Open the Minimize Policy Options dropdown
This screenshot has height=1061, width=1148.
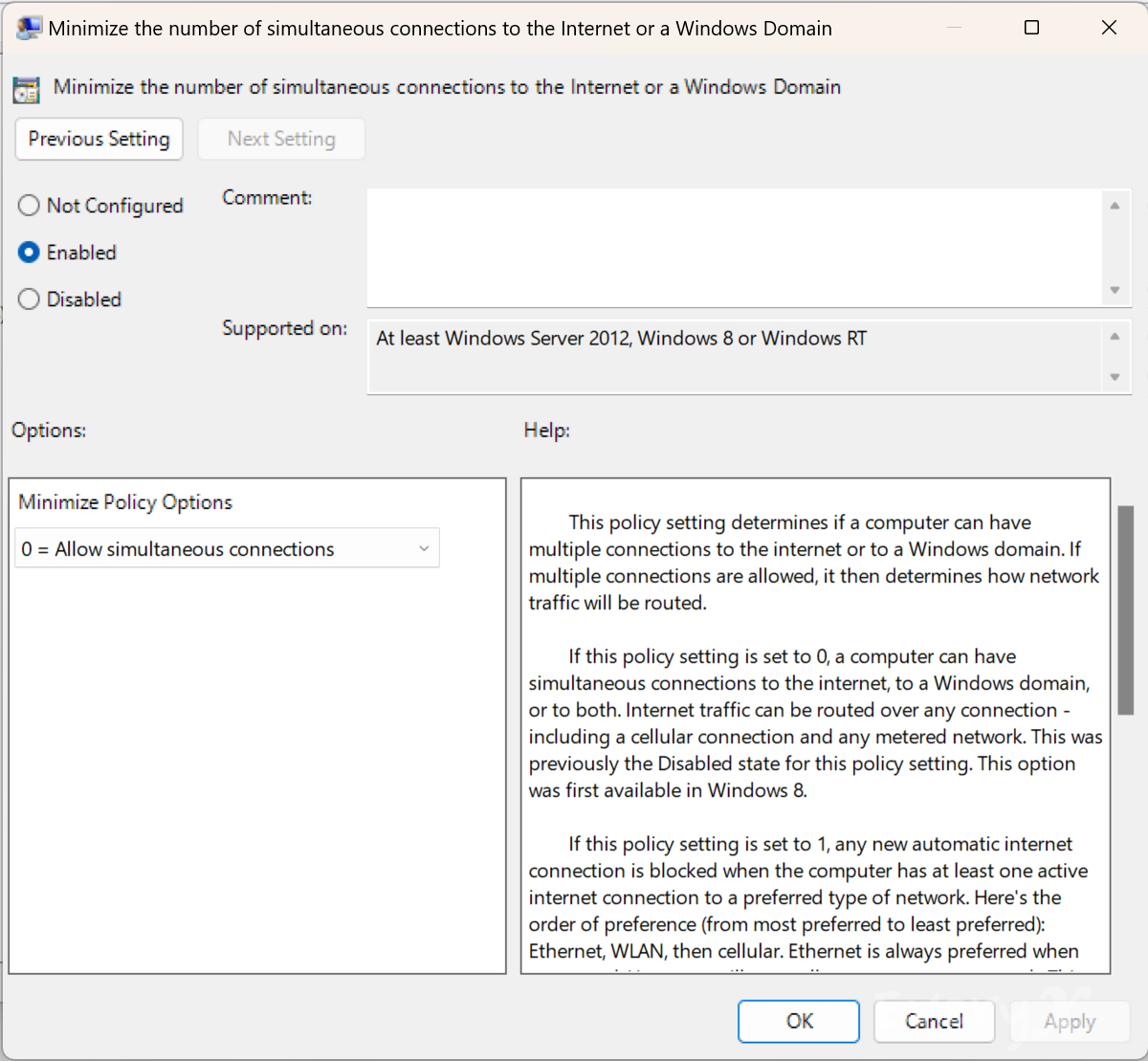228,548
